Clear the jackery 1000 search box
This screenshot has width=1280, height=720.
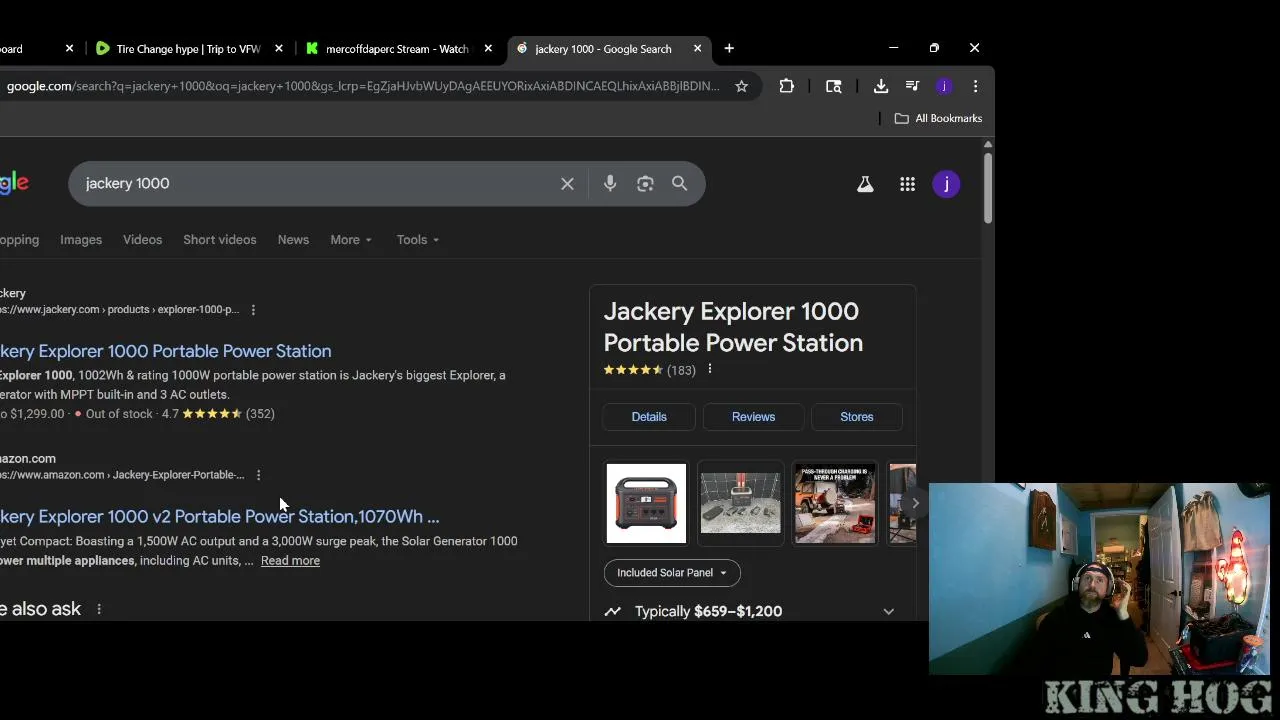click(x=567, y=184)
